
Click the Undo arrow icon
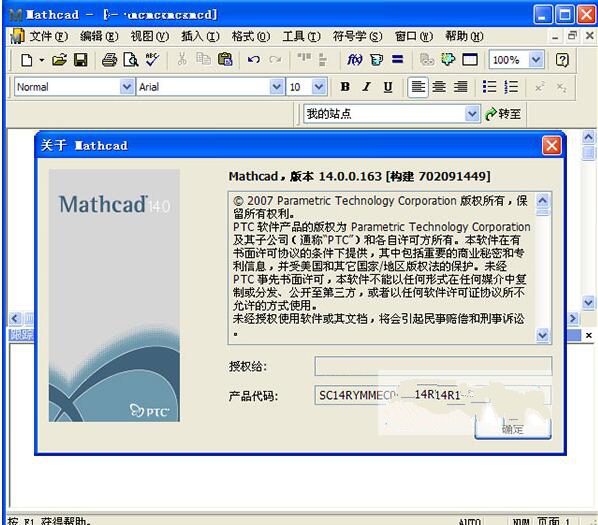coord(254,59)
